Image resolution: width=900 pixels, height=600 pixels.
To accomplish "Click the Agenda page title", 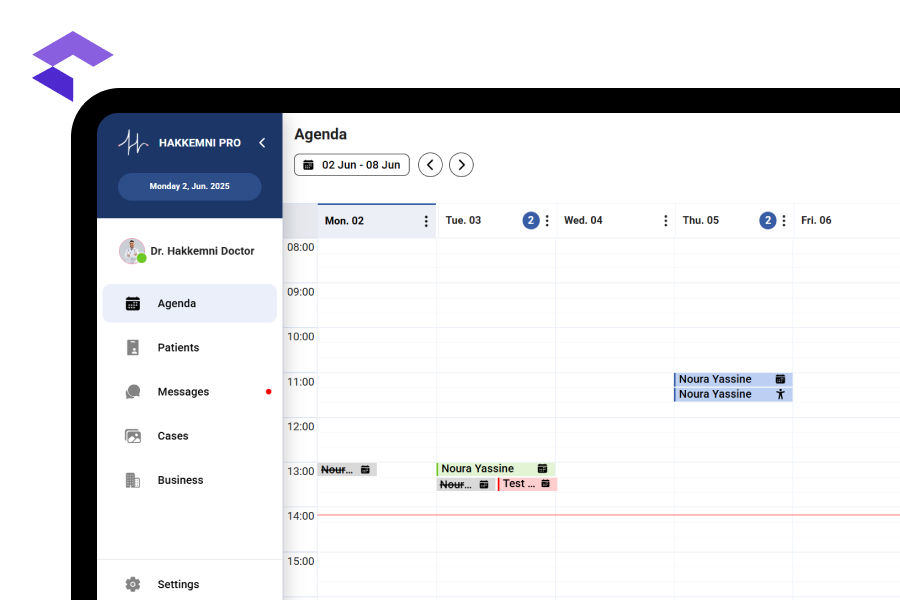I will click(x=320, y=134).
